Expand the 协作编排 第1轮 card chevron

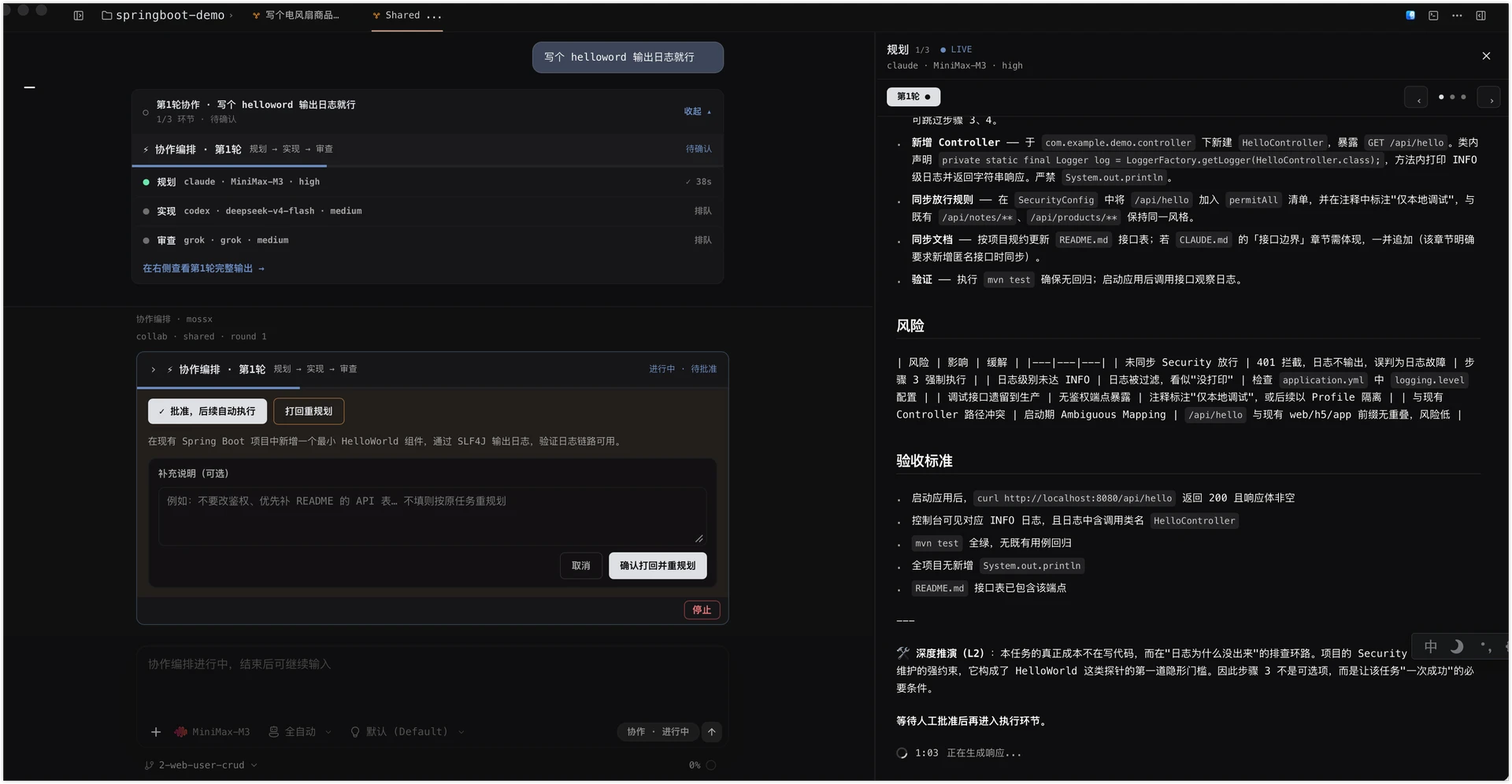coord(153,369)
